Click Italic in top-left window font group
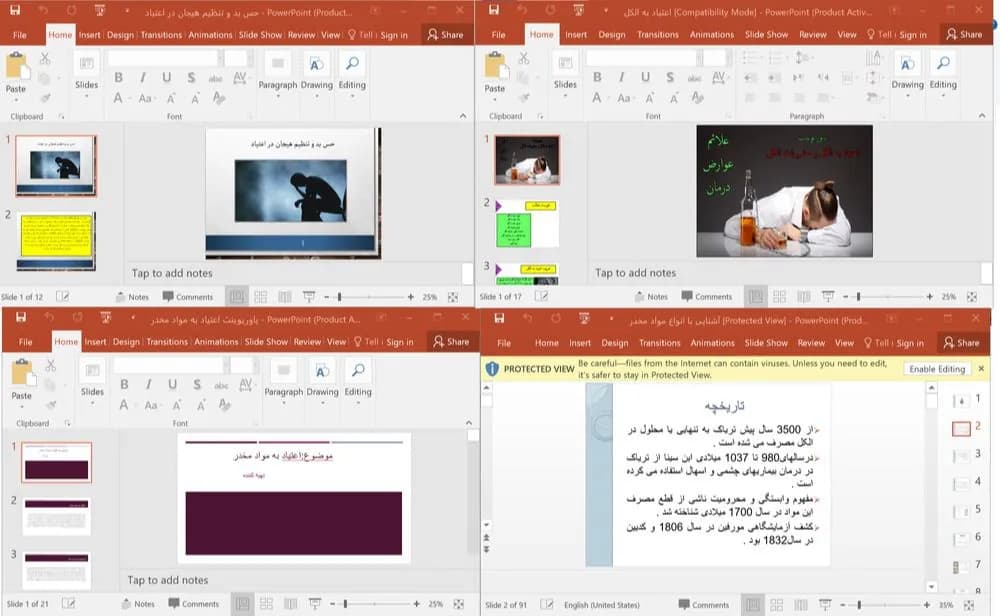The width and height of the screenshot is (1000, 616). coord(142,77)
